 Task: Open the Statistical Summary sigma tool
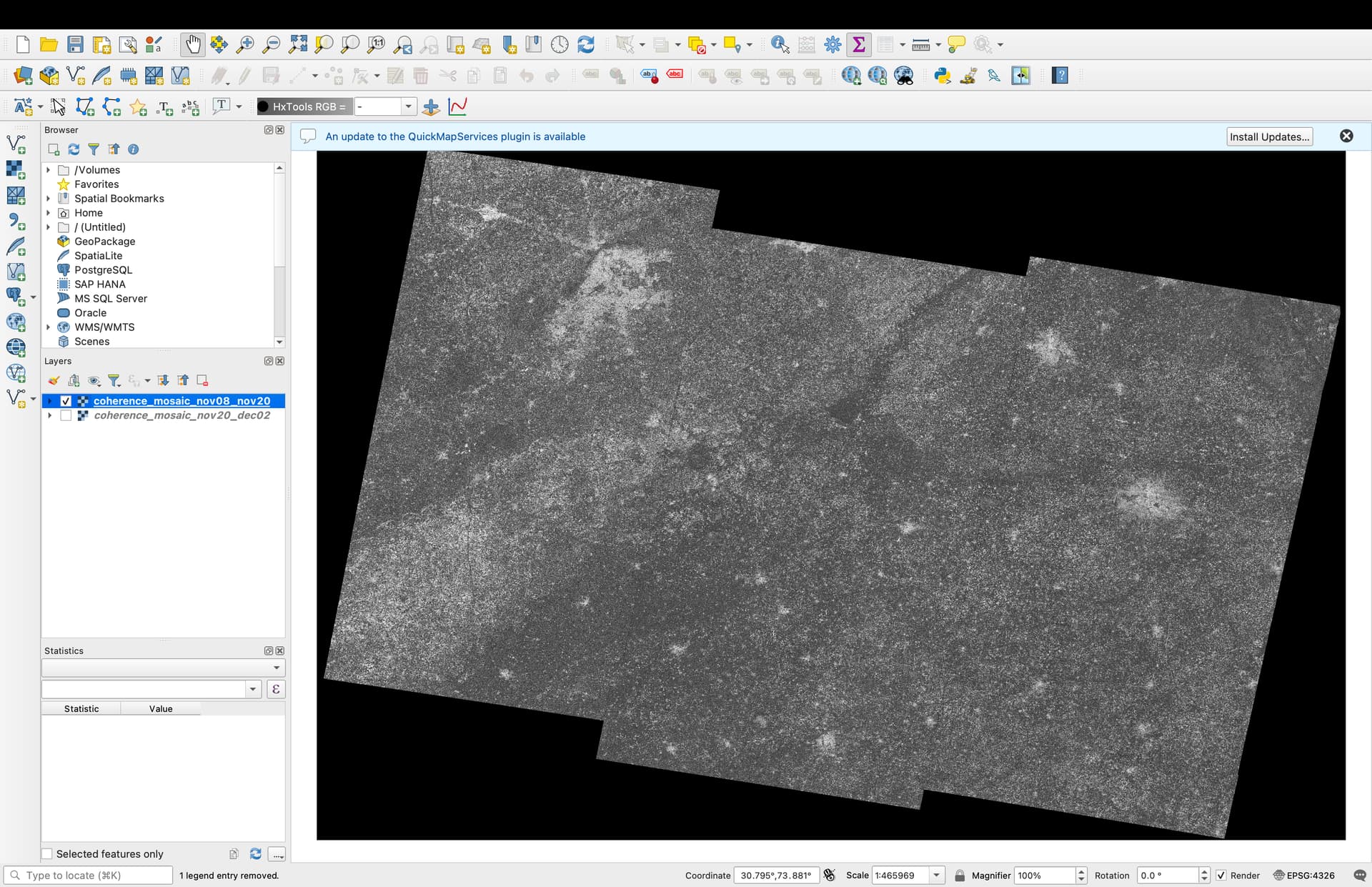859,44
